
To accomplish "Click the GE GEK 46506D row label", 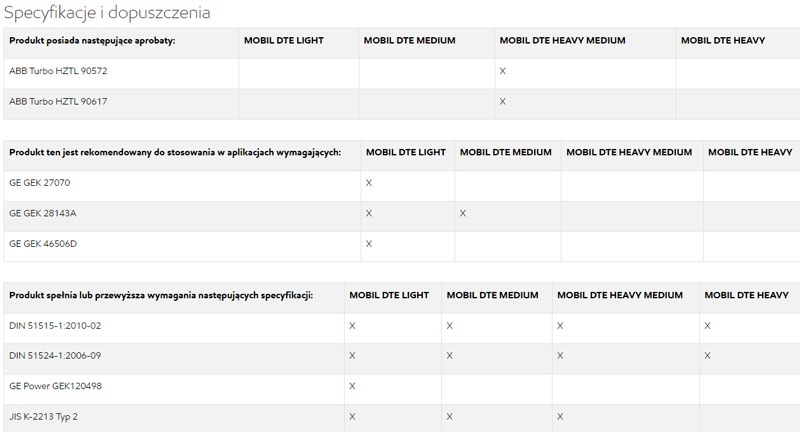I will [x=43, y=244].
